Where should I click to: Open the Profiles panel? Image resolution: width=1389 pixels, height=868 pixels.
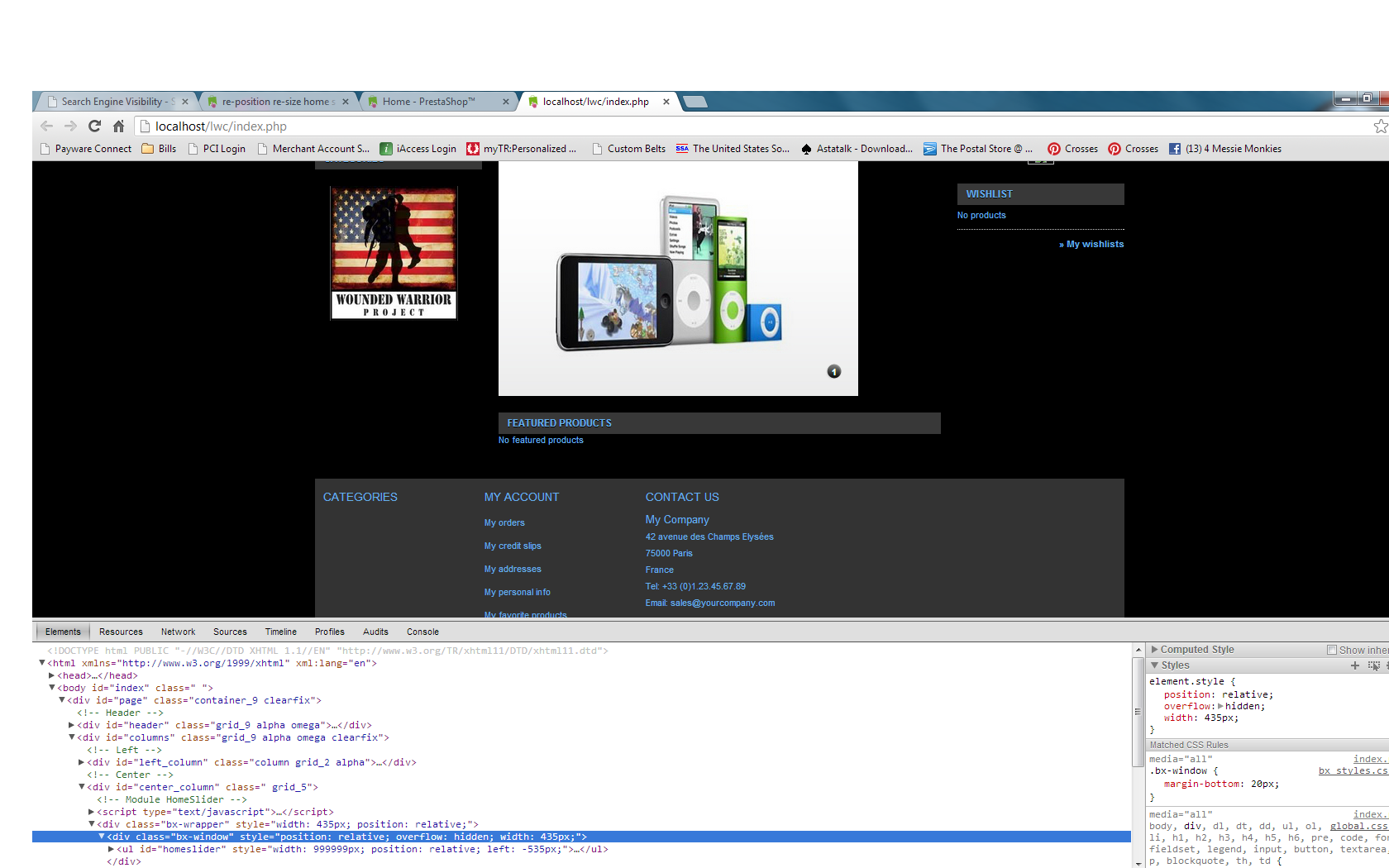click(330, 632)
